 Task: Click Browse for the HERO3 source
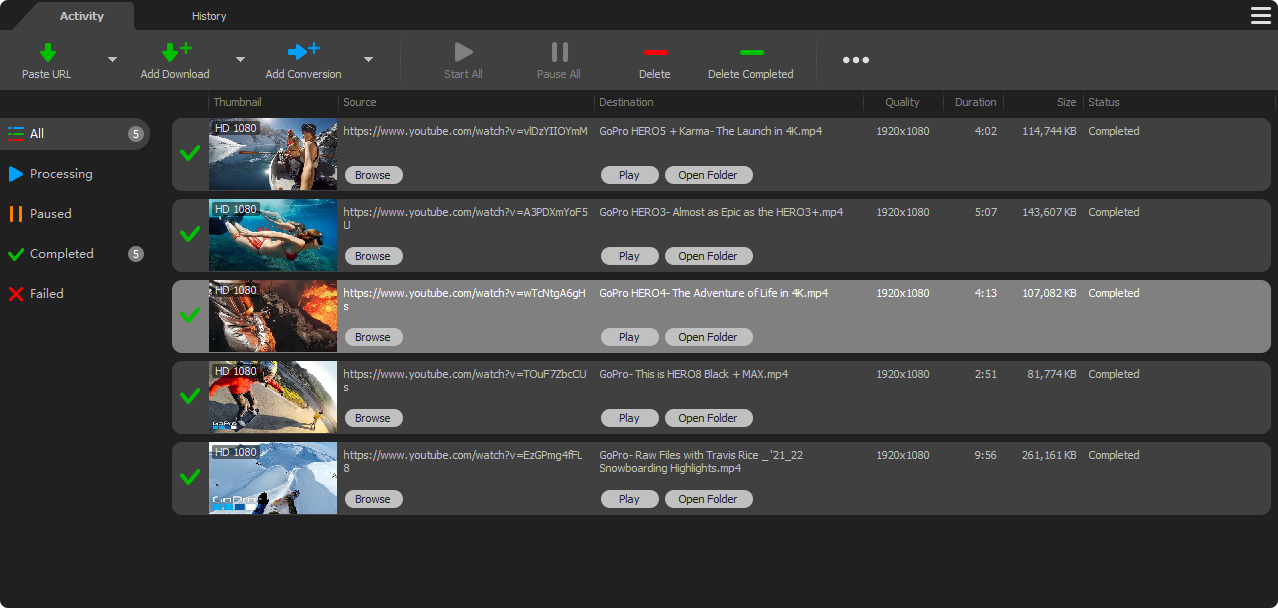373,256
